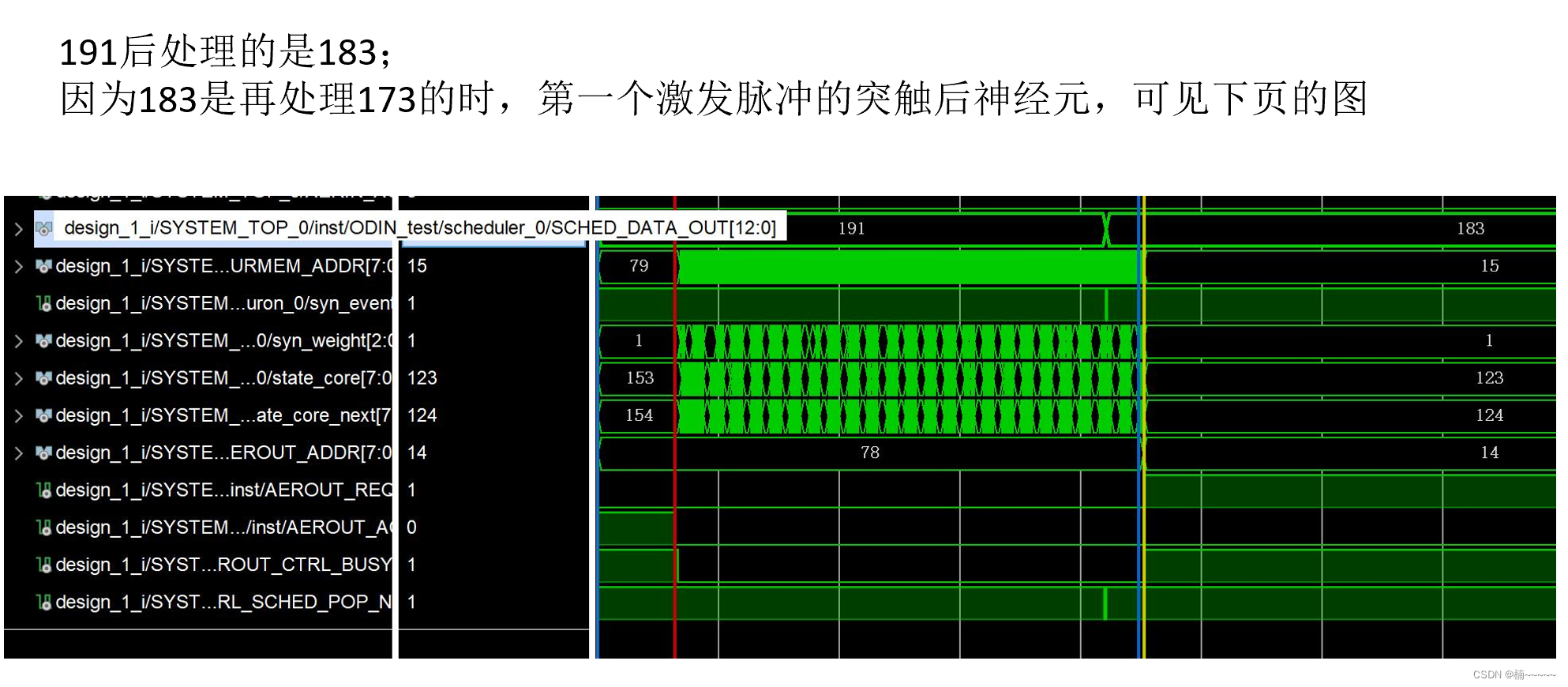Click the 191-to-183 transition in SCHED_DATA_OUT
The width and height of the screenshot is (1568, 687).
tap(1106, 229)
